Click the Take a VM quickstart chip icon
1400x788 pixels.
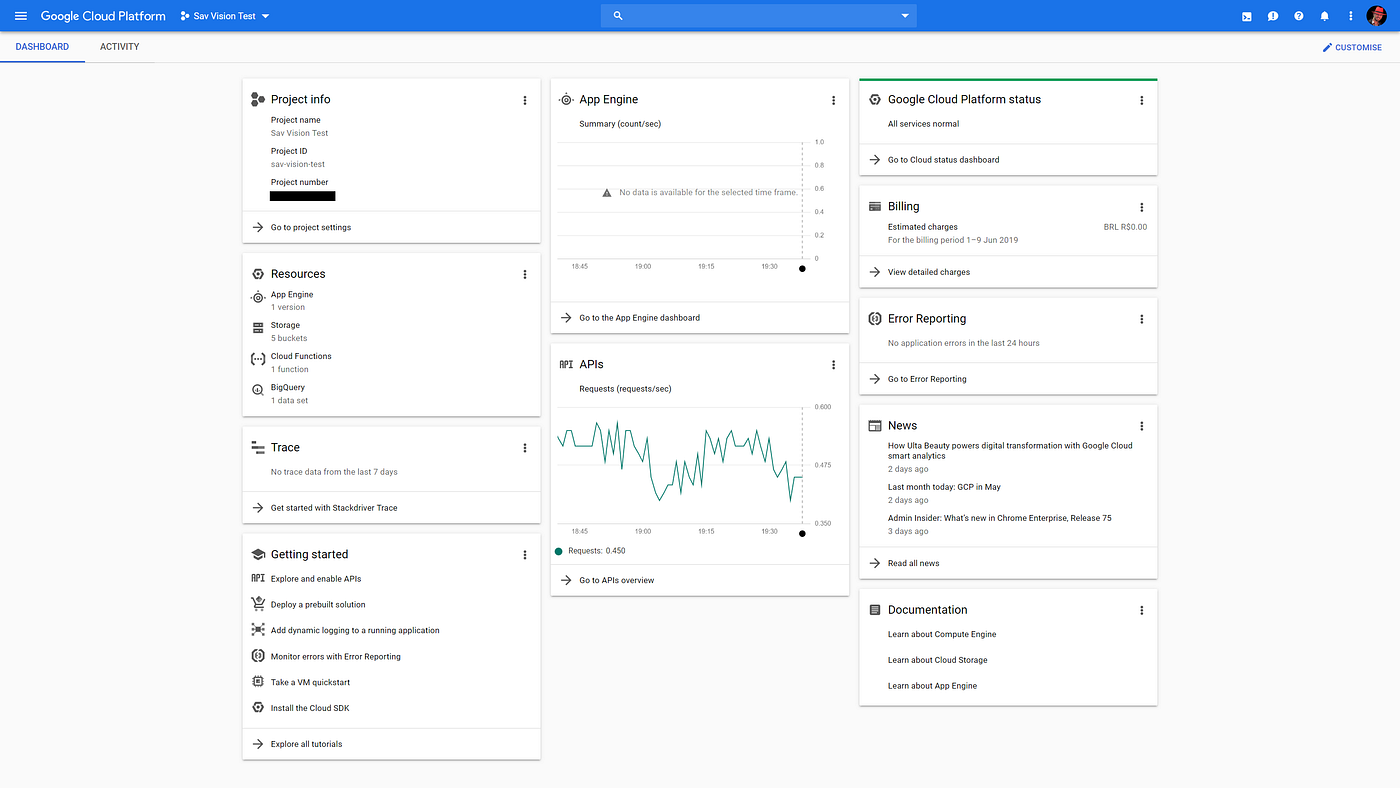coord(258,682)
